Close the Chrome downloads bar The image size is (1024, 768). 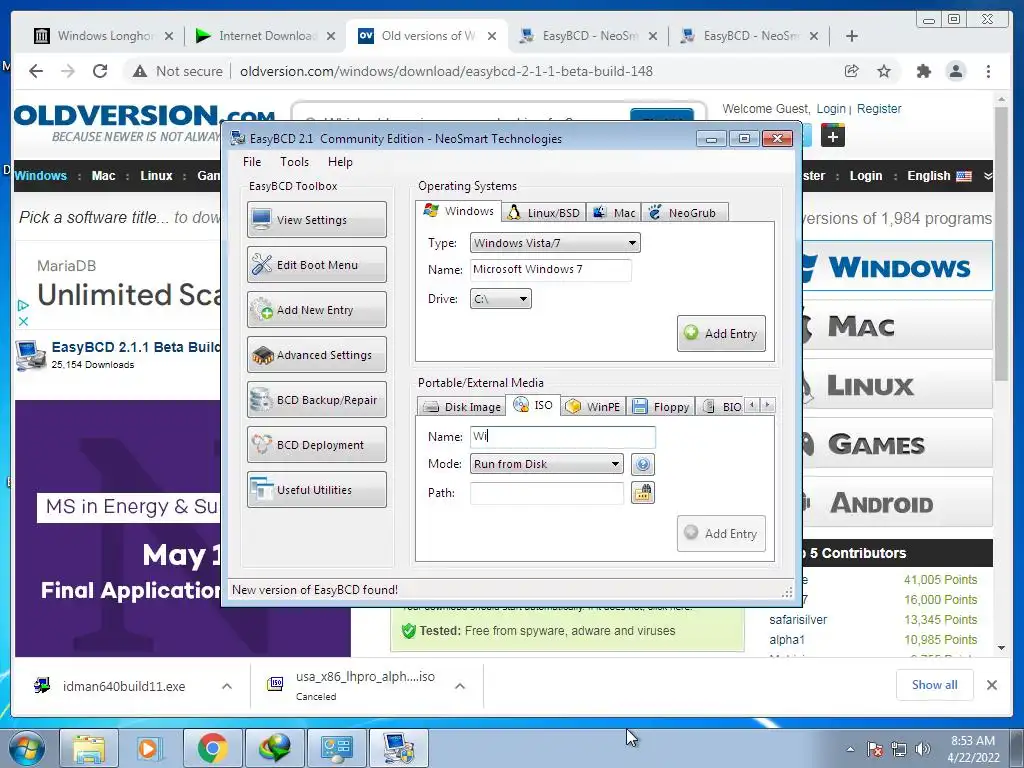click(992, 685)
